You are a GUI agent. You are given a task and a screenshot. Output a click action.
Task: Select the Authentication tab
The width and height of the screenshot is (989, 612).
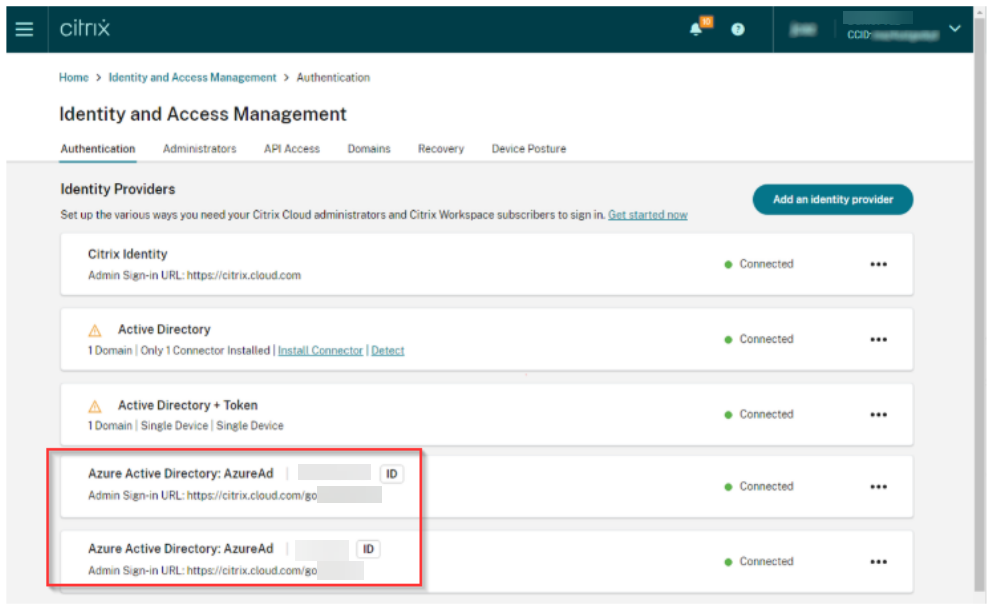98,149
